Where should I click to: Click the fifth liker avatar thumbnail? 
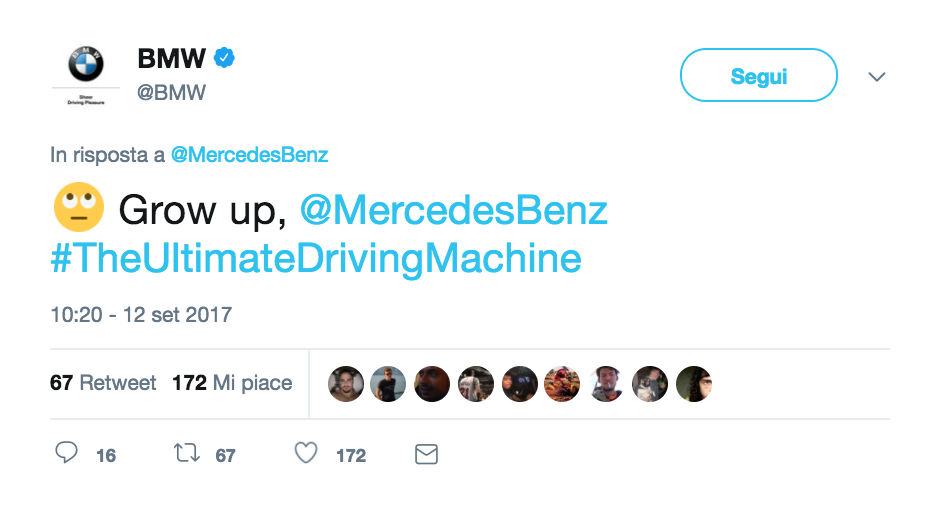(520, 383)
